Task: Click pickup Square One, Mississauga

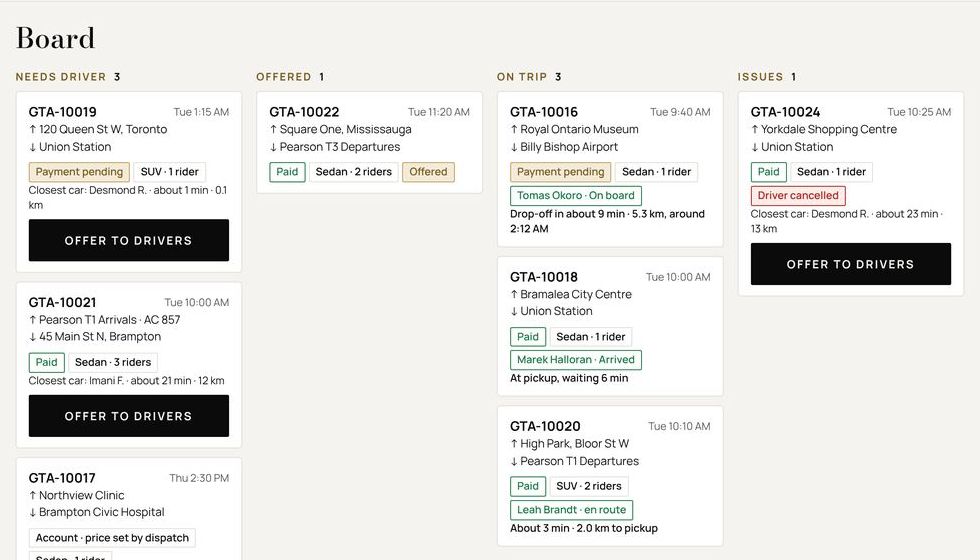Action: coord(341,129)
